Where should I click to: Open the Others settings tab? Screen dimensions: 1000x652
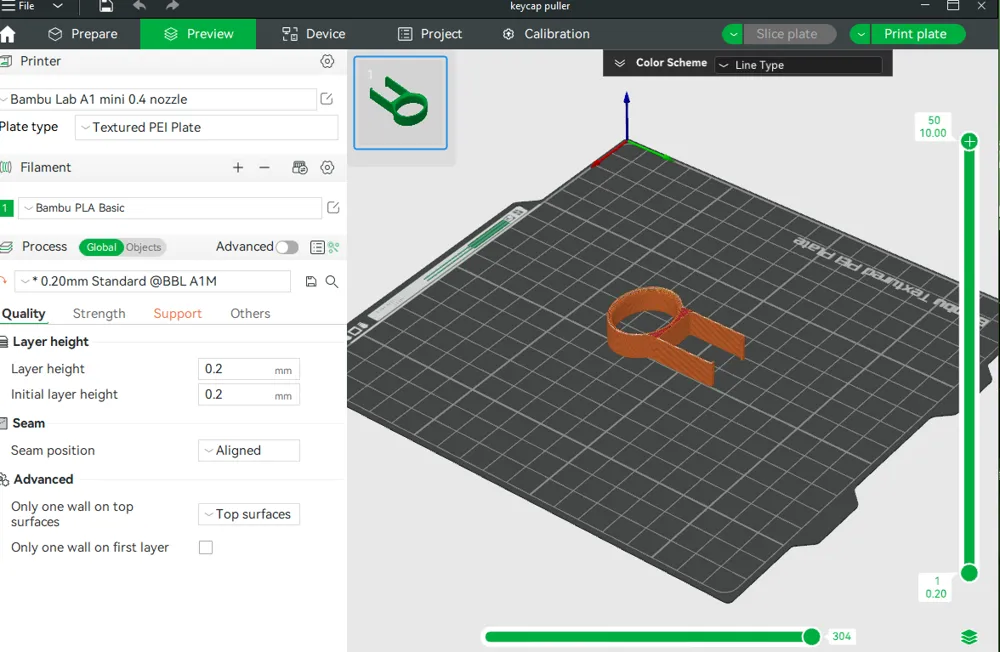click(250, 314)
